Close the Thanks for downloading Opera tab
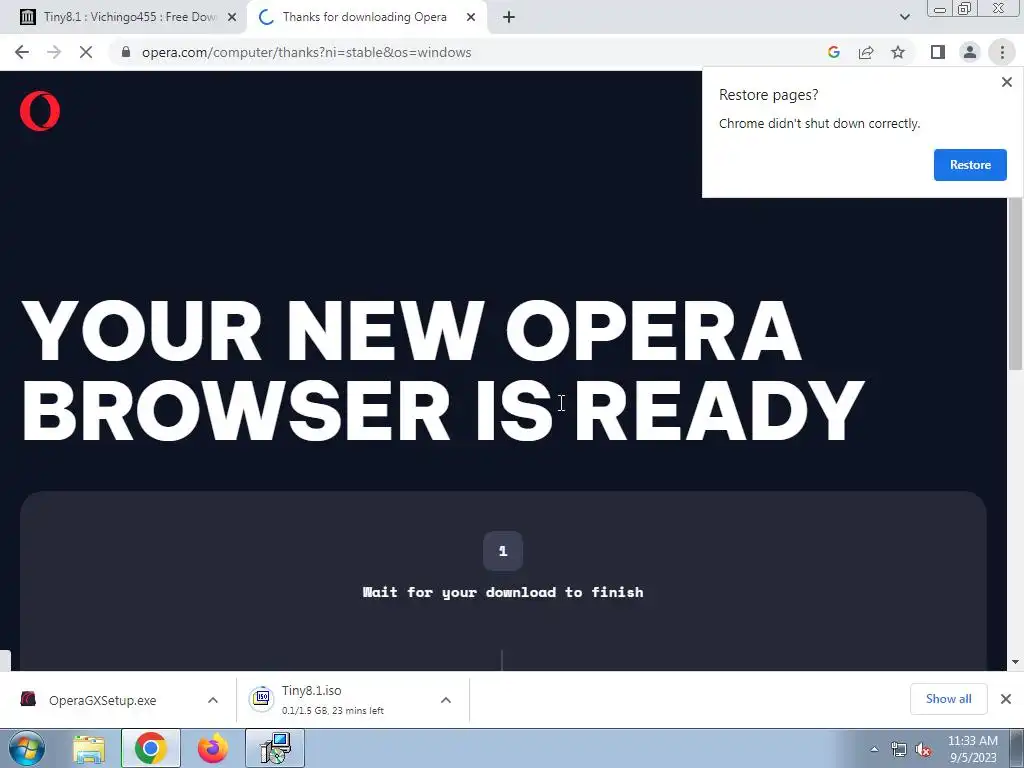Viewport: 1024px width, 768px height. [471, 17]
